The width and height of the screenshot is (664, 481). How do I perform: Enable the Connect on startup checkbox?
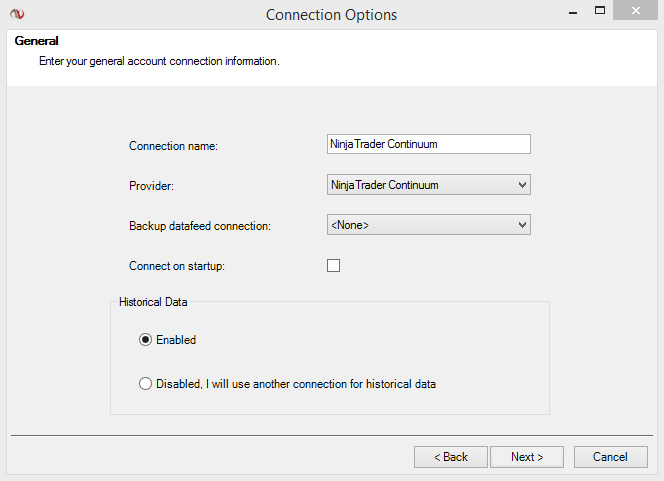coord(334,266)
